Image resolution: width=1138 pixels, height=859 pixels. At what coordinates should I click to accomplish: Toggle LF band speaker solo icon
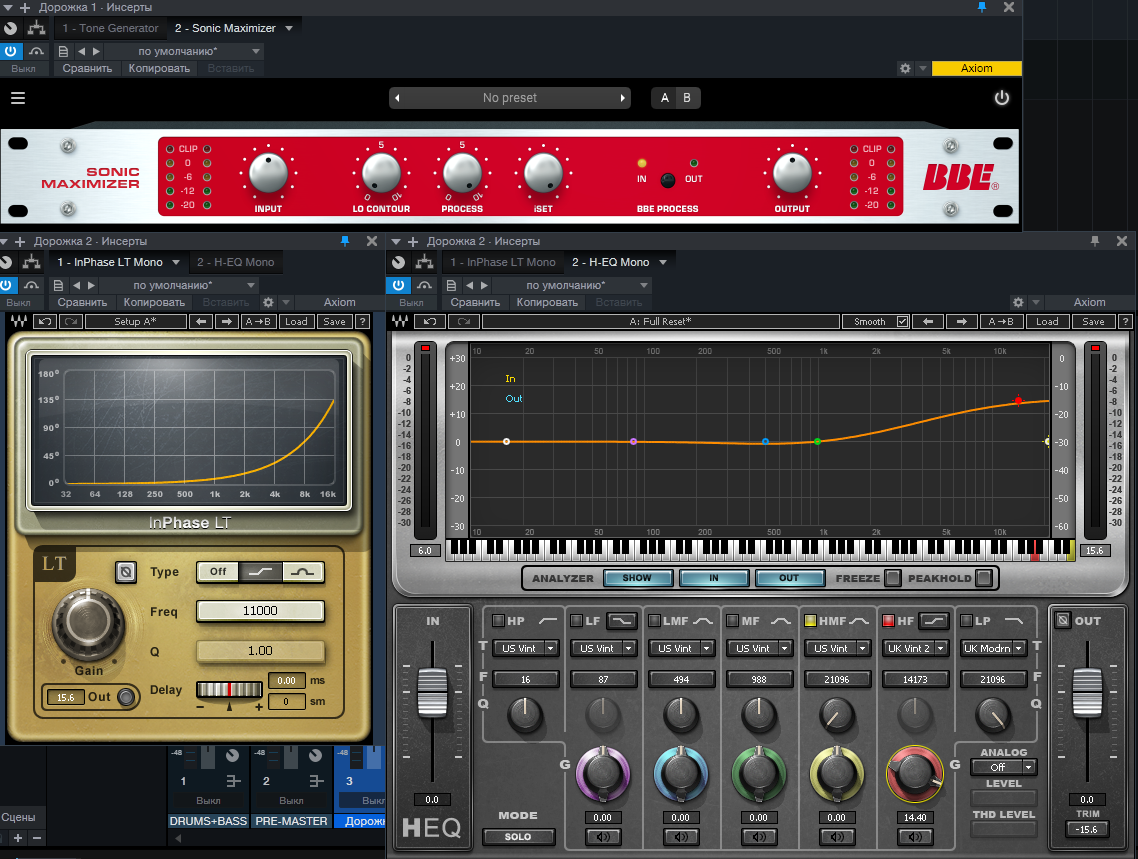point(603,837)
